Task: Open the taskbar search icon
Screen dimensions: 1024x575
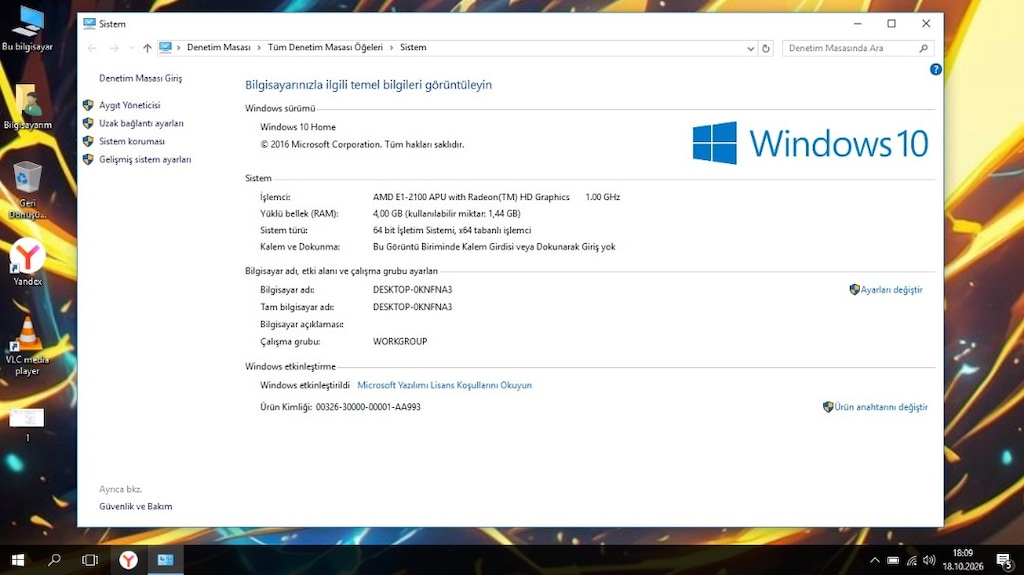Action: point(54,560)
